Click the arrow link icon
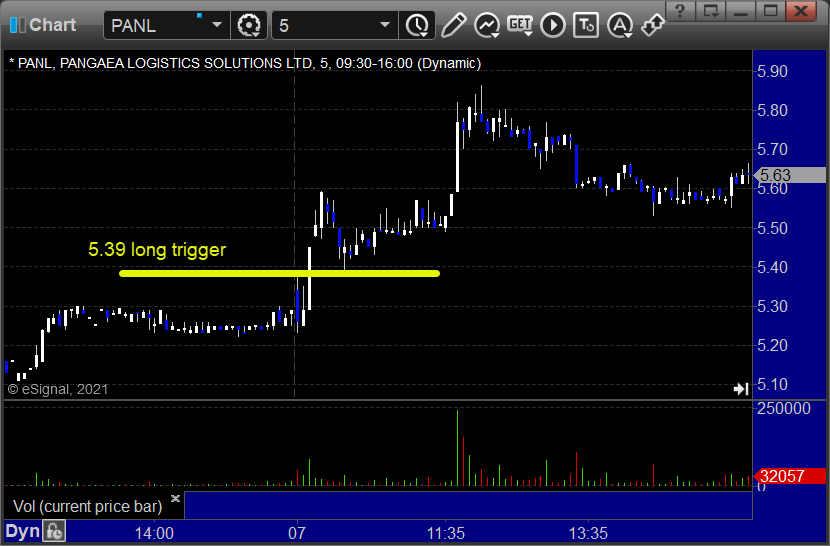 pyautogui.click(x=652, y=25)
